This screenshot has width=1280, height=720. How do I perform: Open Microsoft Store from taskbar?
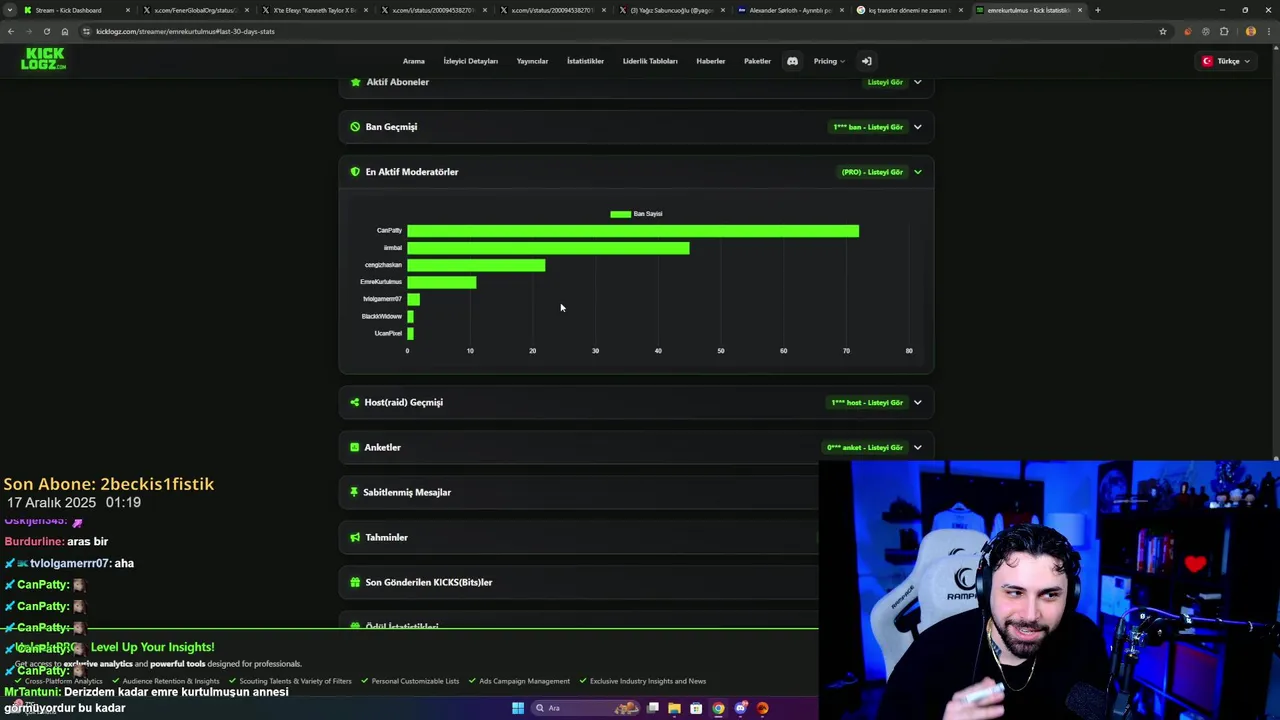coord(696,708)
